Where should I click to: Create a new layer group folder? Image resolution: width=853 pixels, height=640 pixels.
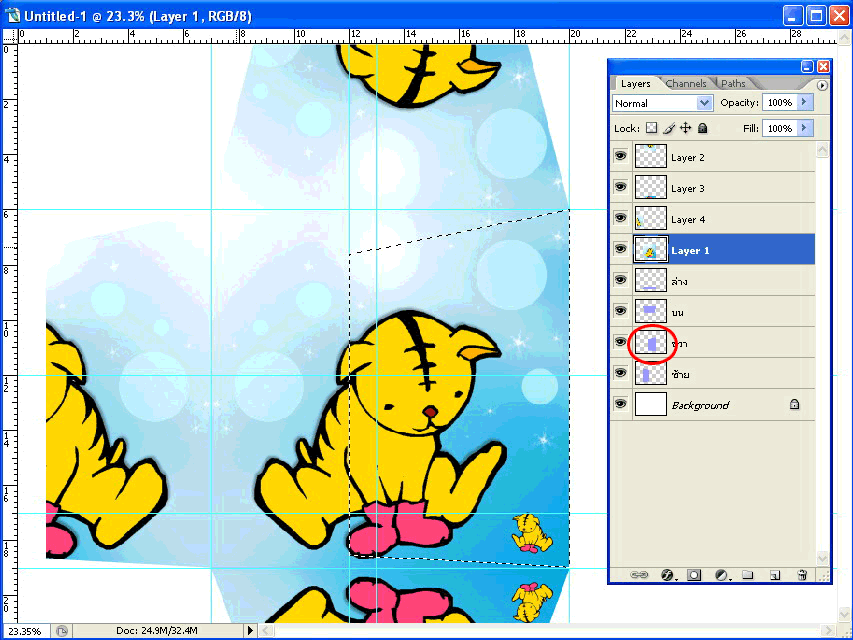pos(747,575)
